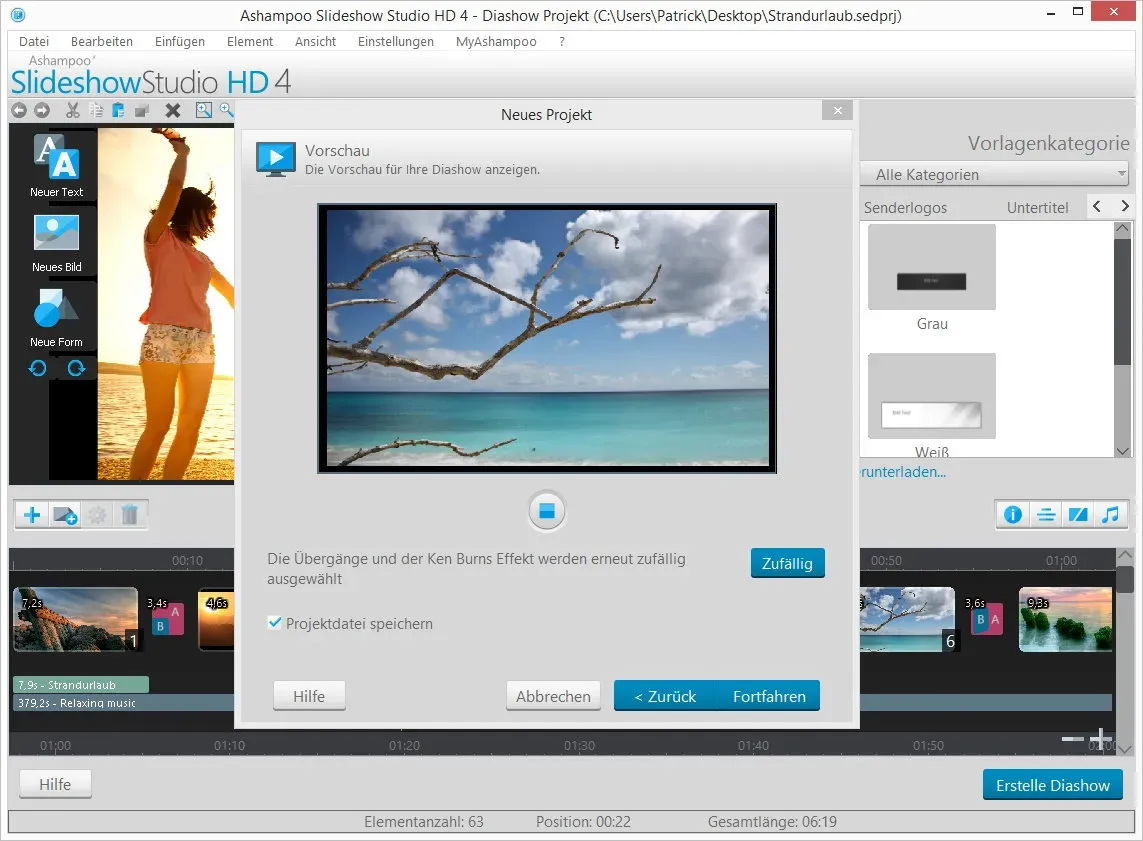The height and width of the screenshot is (841, 1143).
Task: Click the main window Hilfe button
Action: 55,784
